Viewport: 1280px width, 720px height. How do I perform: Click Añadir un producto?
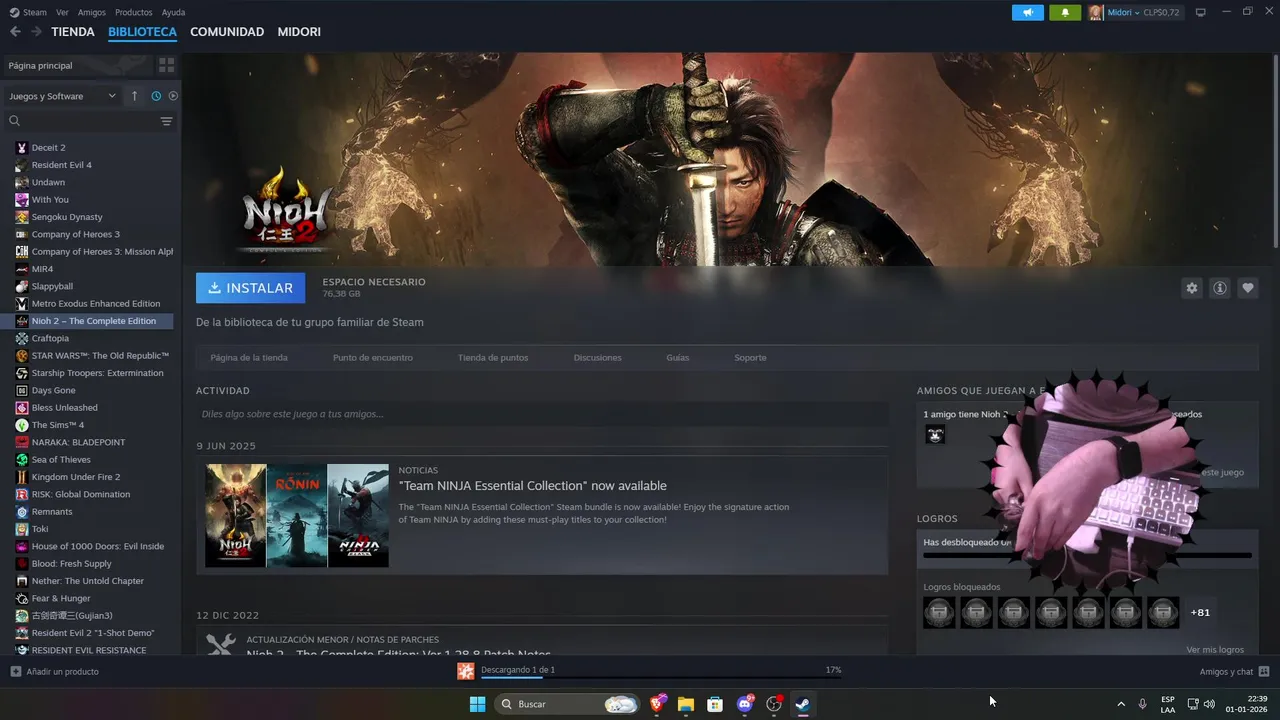pyautogui.click(x=62, y=672)
